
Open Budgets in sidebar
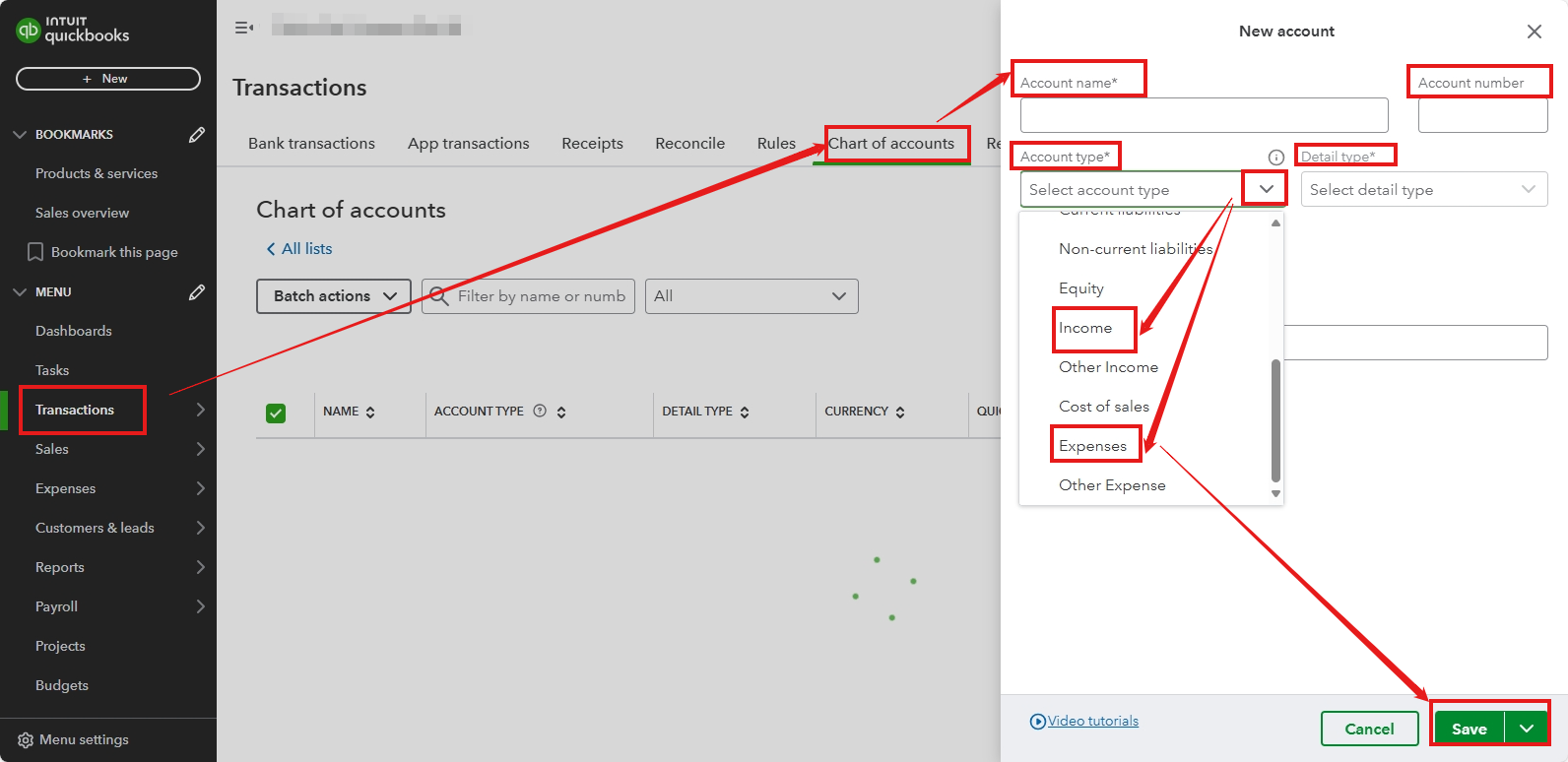(x=62, y=685)
